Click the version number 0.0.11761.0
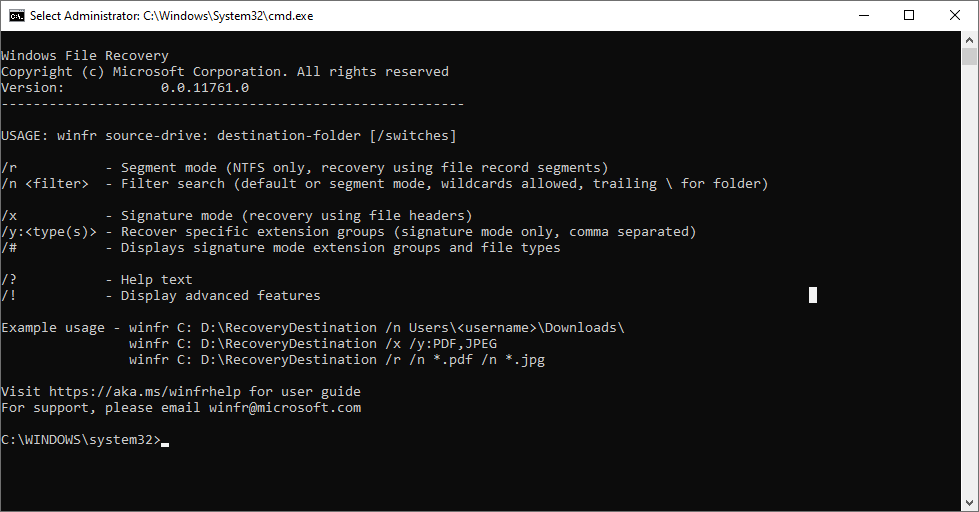The width and height of the screenshot is (979, 512). 204,88
